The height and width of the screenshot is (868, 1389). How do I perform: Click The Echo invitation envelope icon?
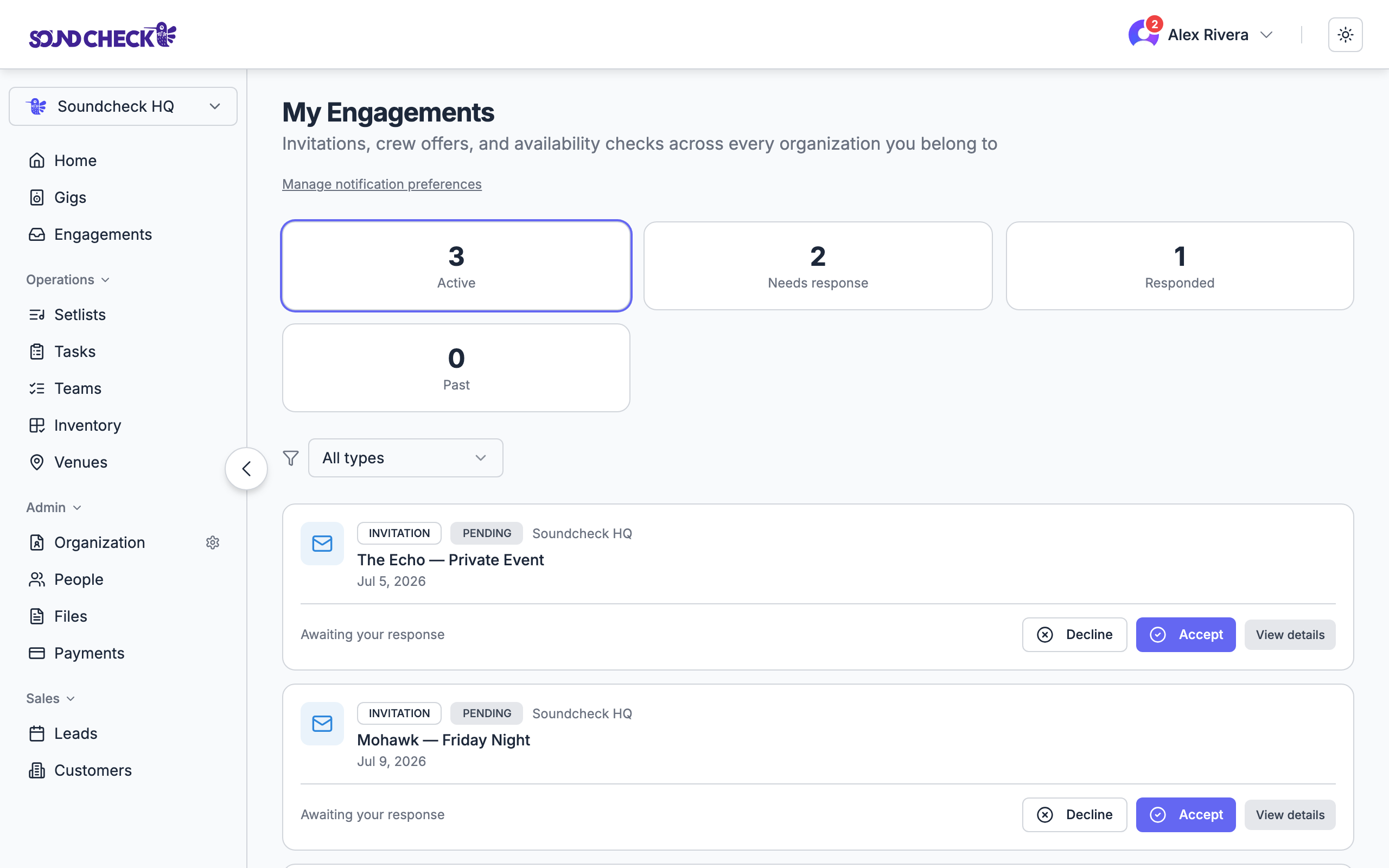click(x=322, y=543)
